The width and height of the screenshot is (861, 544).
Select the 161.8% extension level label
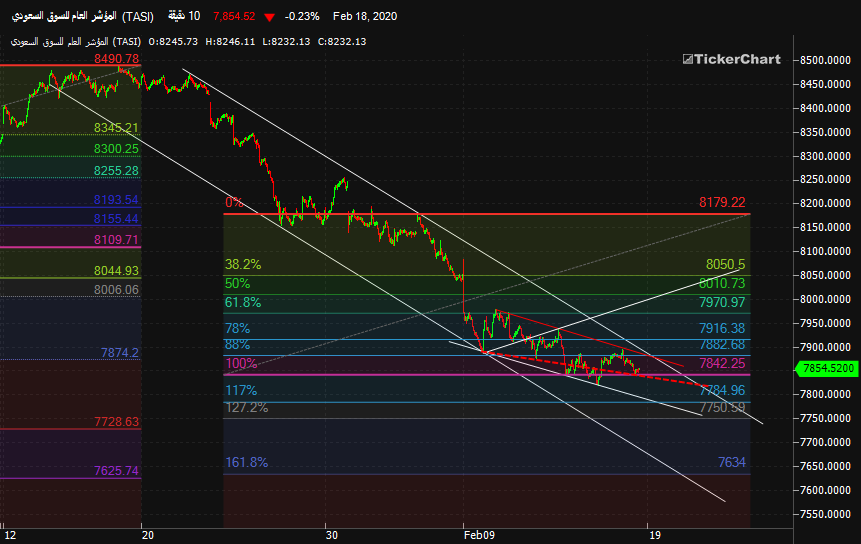pyautogui.click(x=245, y=462)
